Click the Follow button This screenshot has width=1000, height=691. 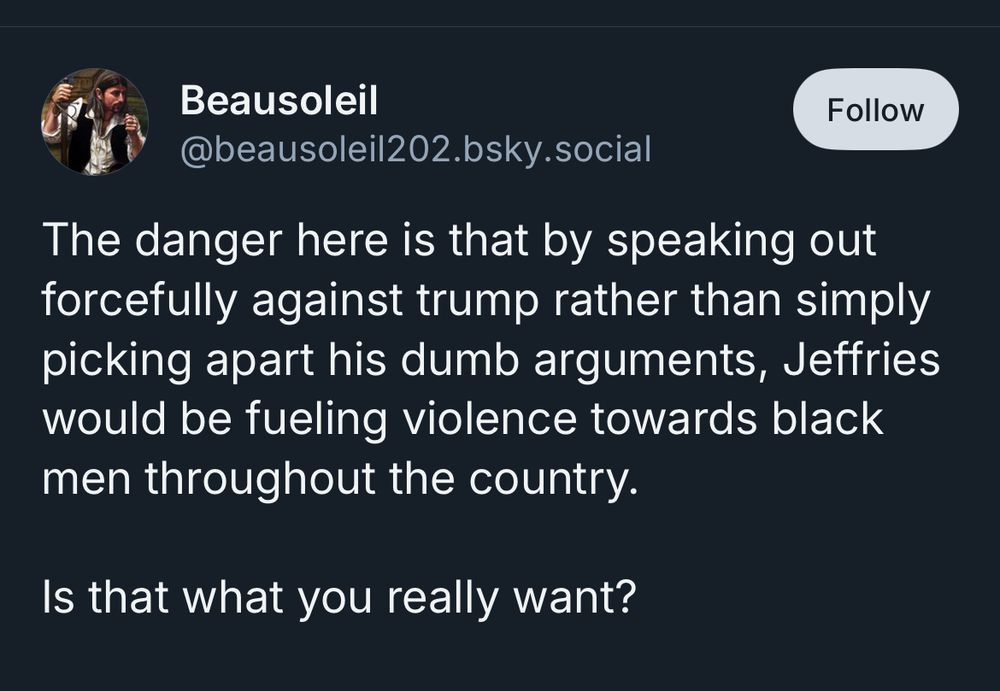[x=875, y=110]
